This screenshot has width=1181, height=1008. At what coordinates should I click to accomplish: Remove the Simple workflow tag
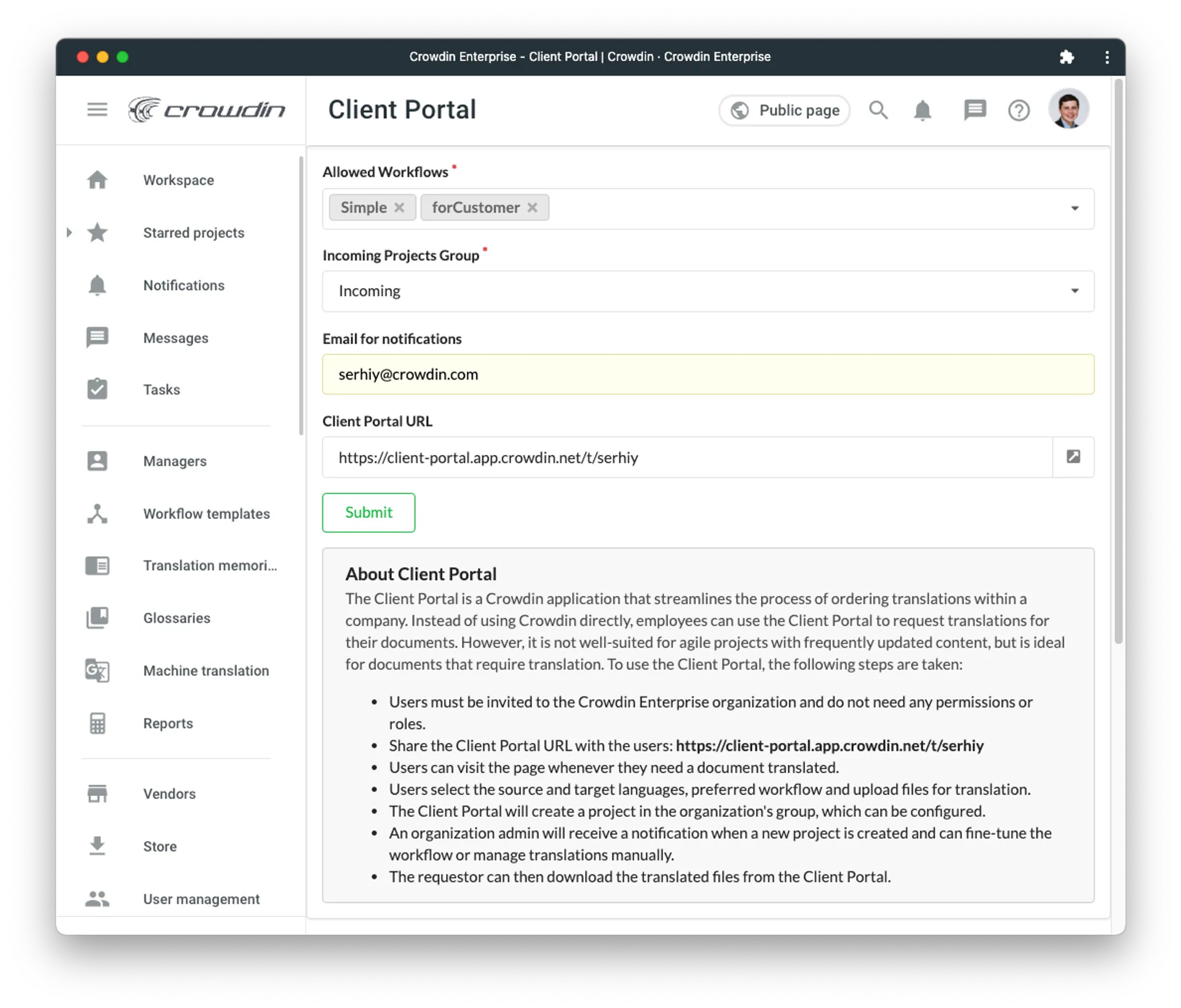coord(399,208)
